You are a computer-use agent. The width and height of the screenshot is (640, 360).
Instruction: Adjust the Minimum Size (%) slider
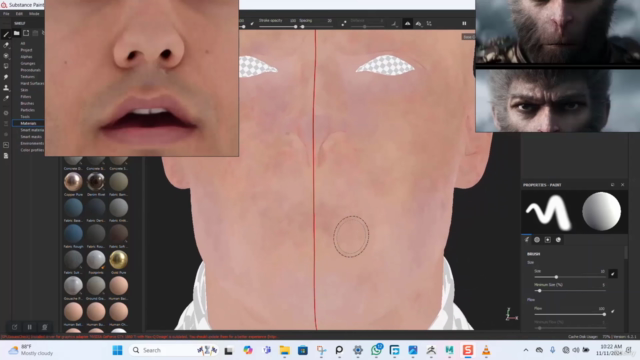coord(570,291)
